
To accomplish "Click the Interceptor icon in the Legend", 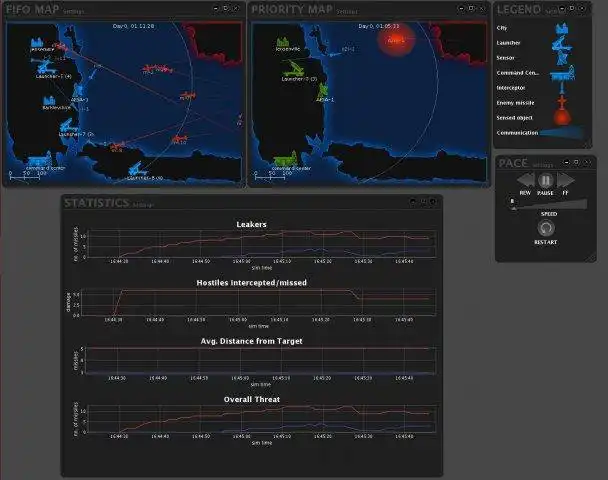I will click(562, 88).
